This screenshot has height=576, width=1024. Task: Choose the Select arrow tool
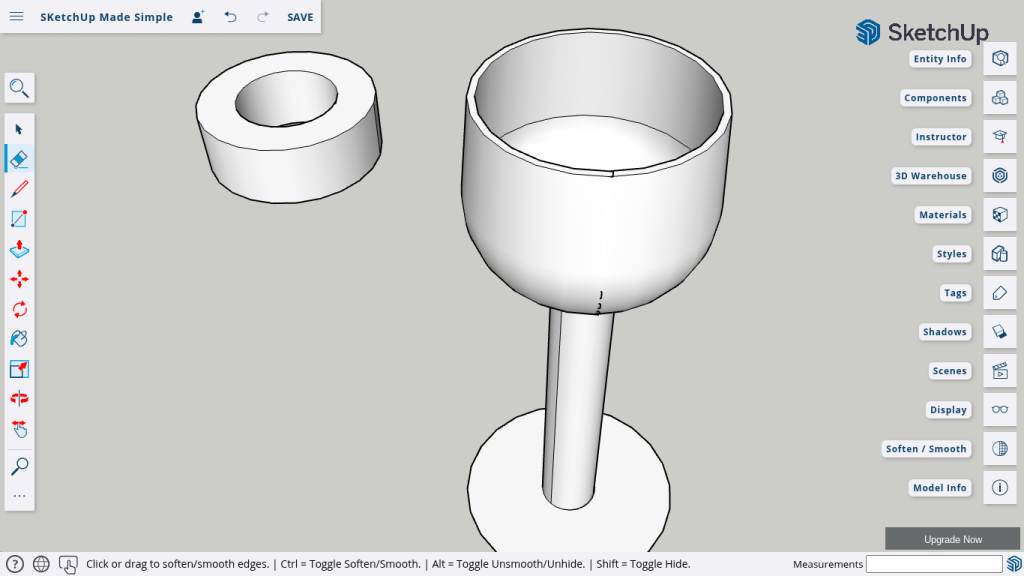[19, 129]
